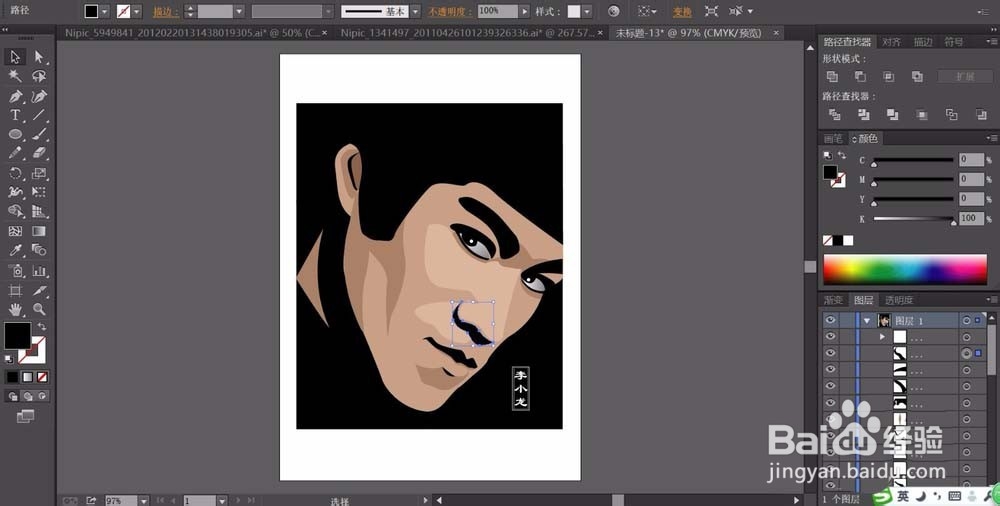Select the Free Transform tool
The height and width of the screenshot is (506, 1000).
point(39,192)
